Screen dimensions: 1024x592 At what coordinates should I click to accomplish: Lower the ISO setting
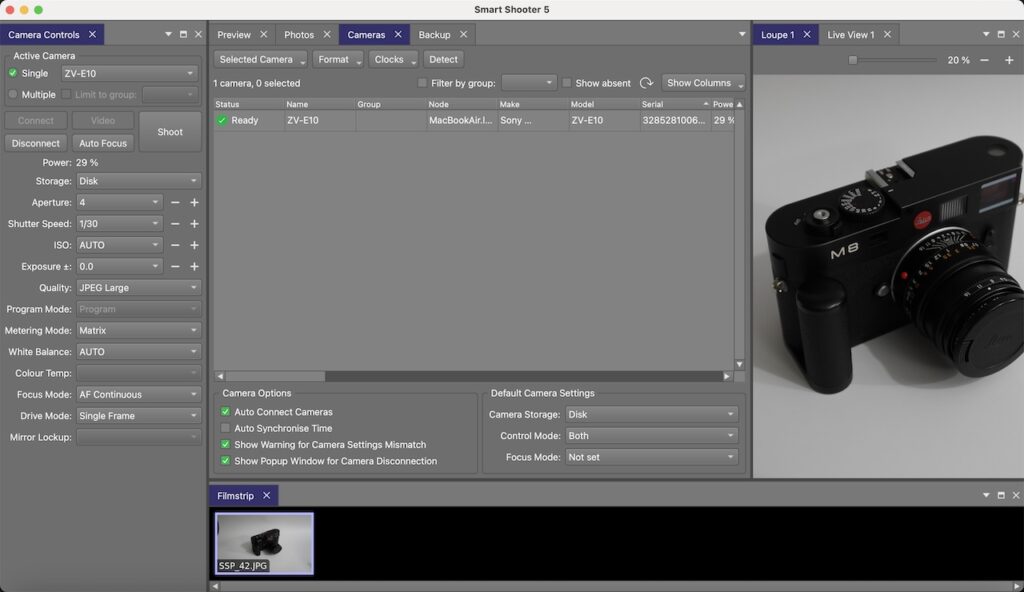tap(175, 245)
